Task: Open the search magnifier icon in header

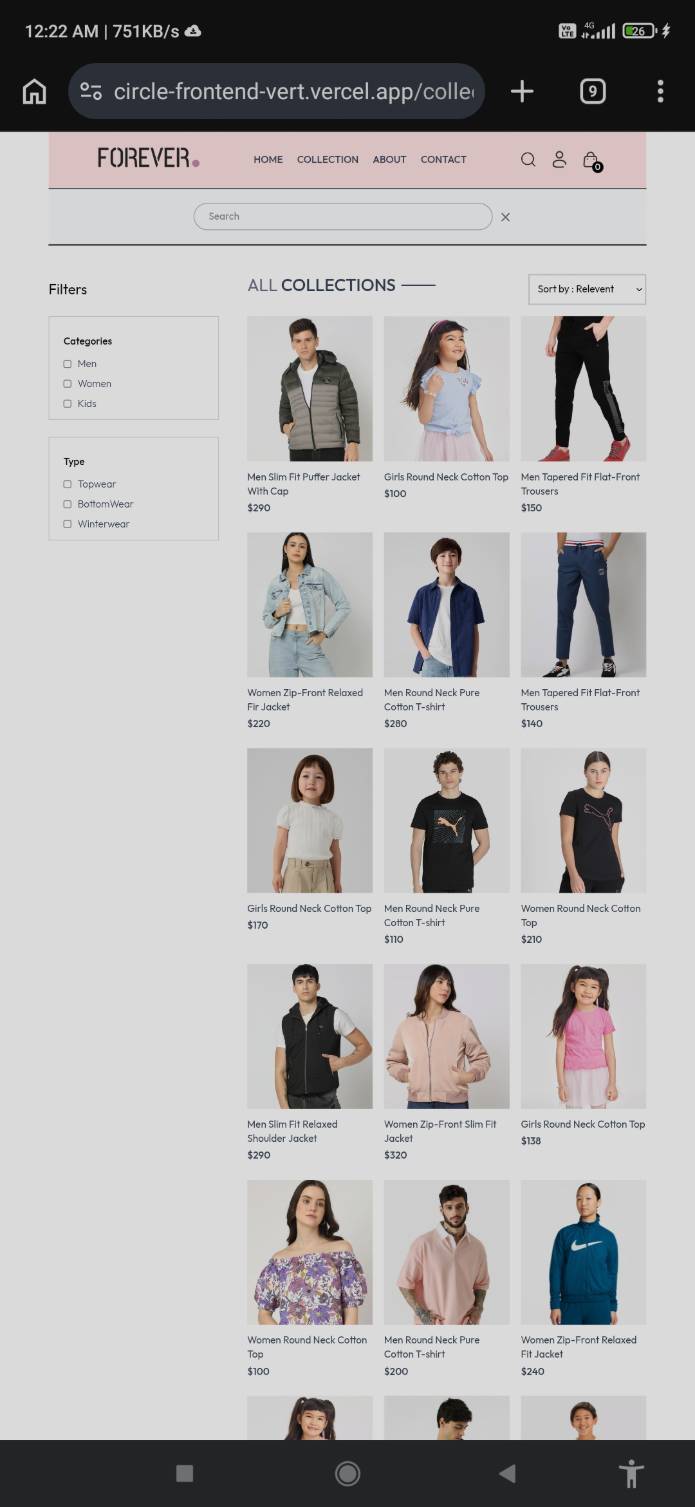Action: tap(528, 159)
